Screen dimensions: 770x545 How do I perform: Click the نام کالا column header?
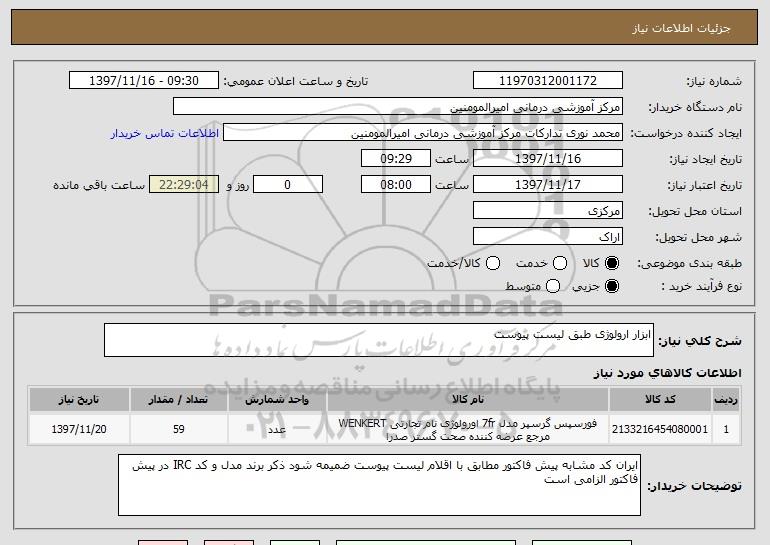468,400
